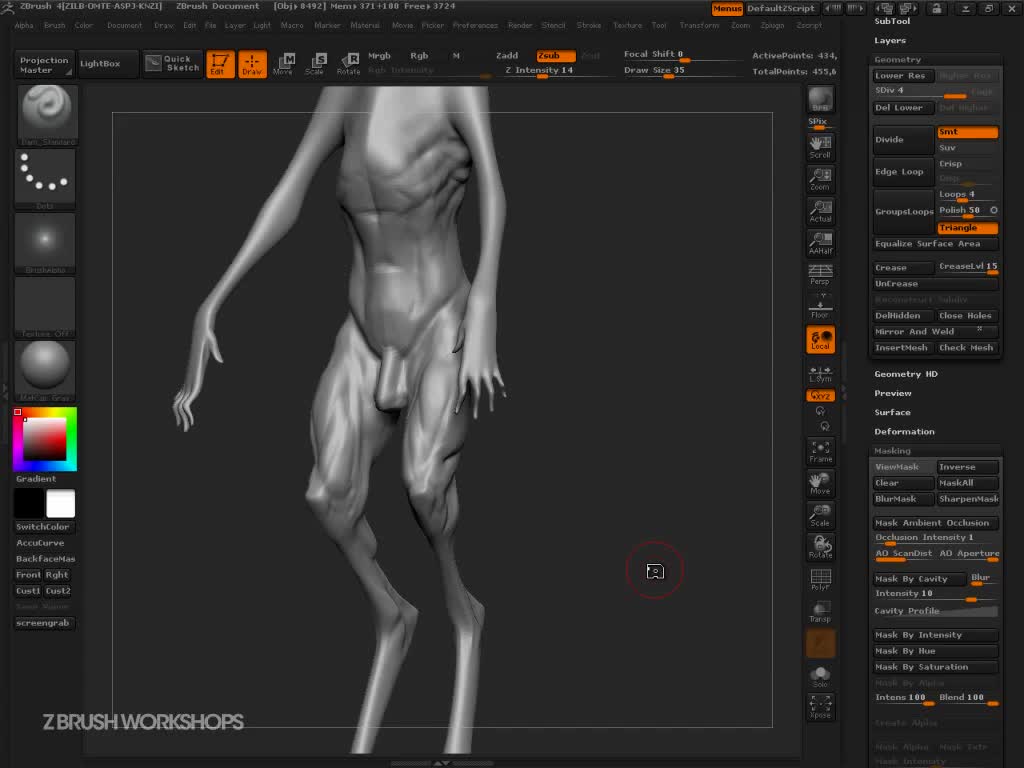Viewport: 1024px width, 768px height.
Task: Pick color in the color picker square
Action: pyautogui.click(x=45, y=439)
